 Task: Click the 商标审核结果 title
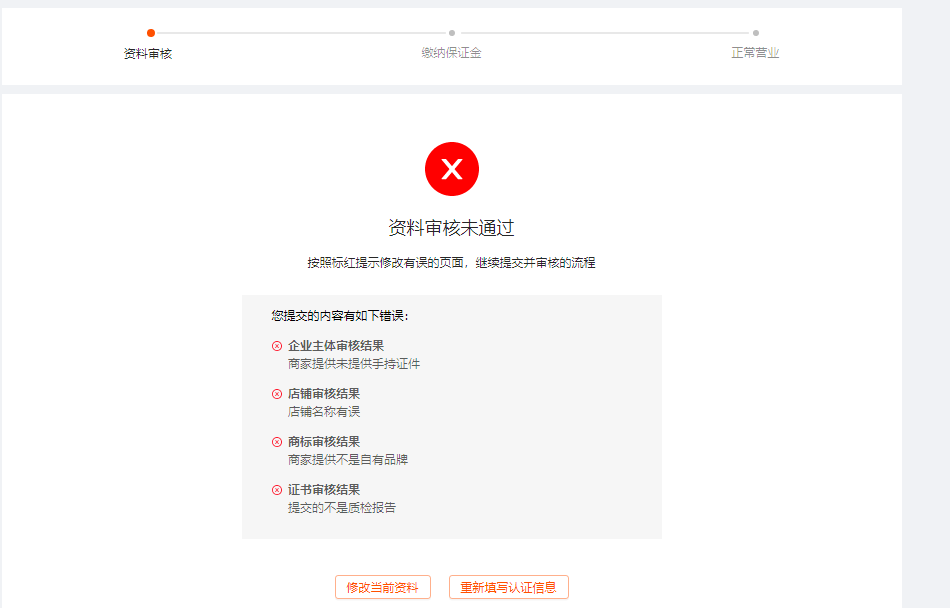coord(324,441)
